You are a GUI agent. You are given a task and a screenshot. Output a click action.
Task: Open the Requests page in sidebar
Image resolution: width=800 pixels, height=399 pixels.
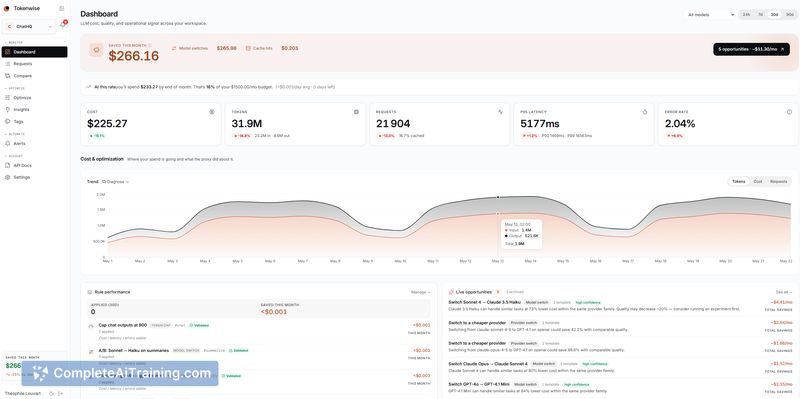tap(34, 64)
